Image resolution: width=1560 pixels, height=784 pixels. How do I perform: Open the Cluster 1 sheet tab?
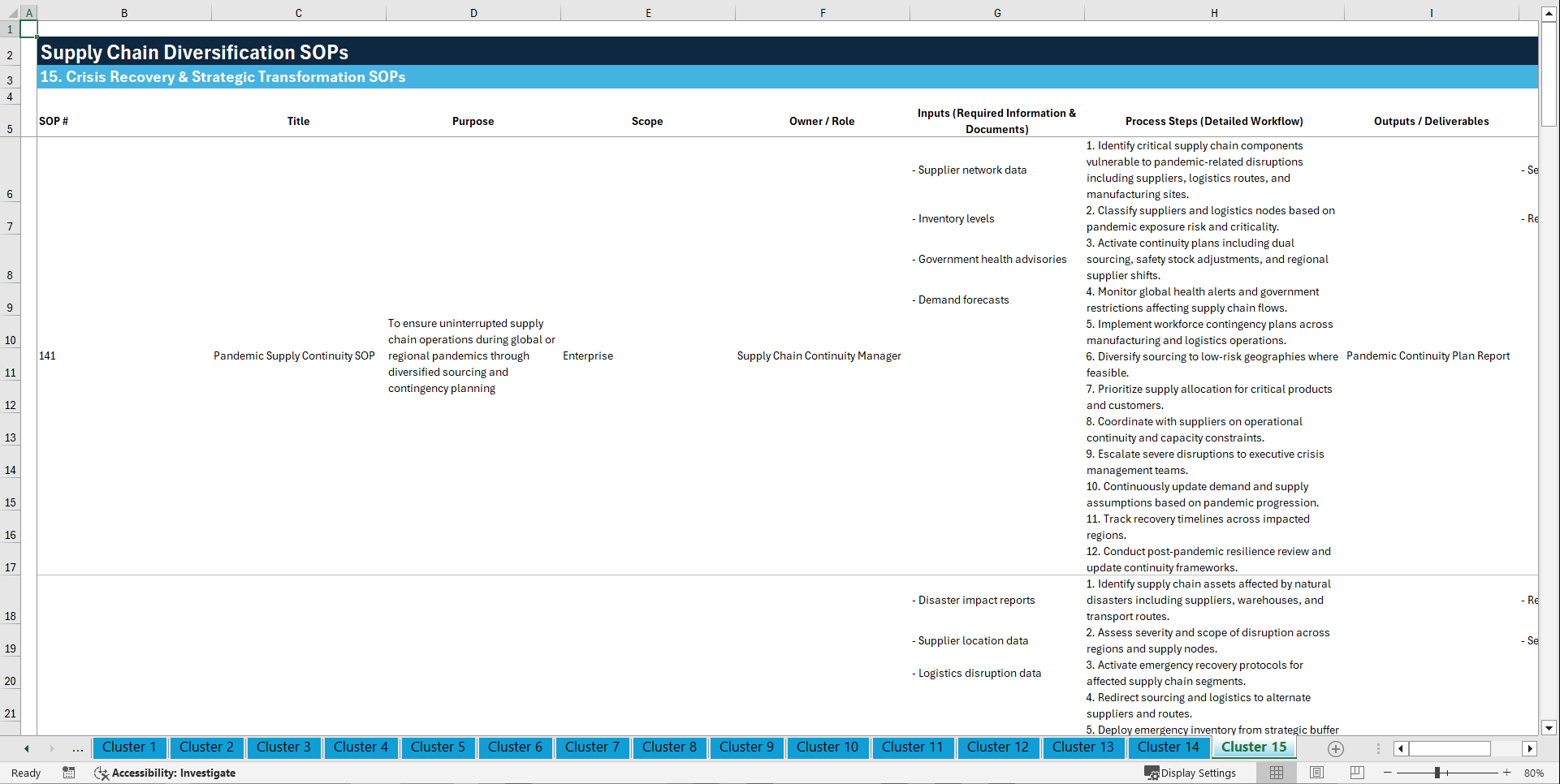(x=129, y=747)
